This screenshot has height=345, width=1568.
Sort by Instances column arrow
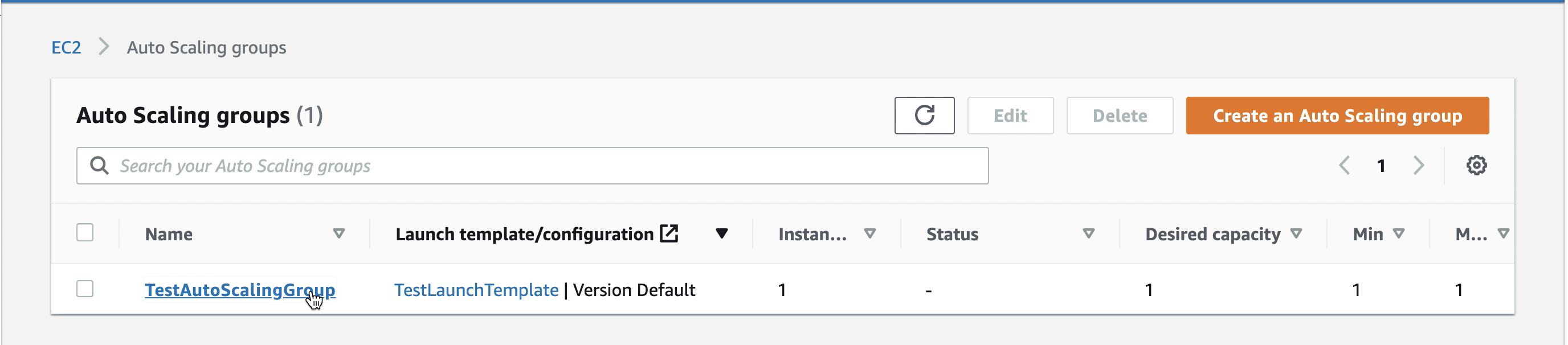click(871, 233)
